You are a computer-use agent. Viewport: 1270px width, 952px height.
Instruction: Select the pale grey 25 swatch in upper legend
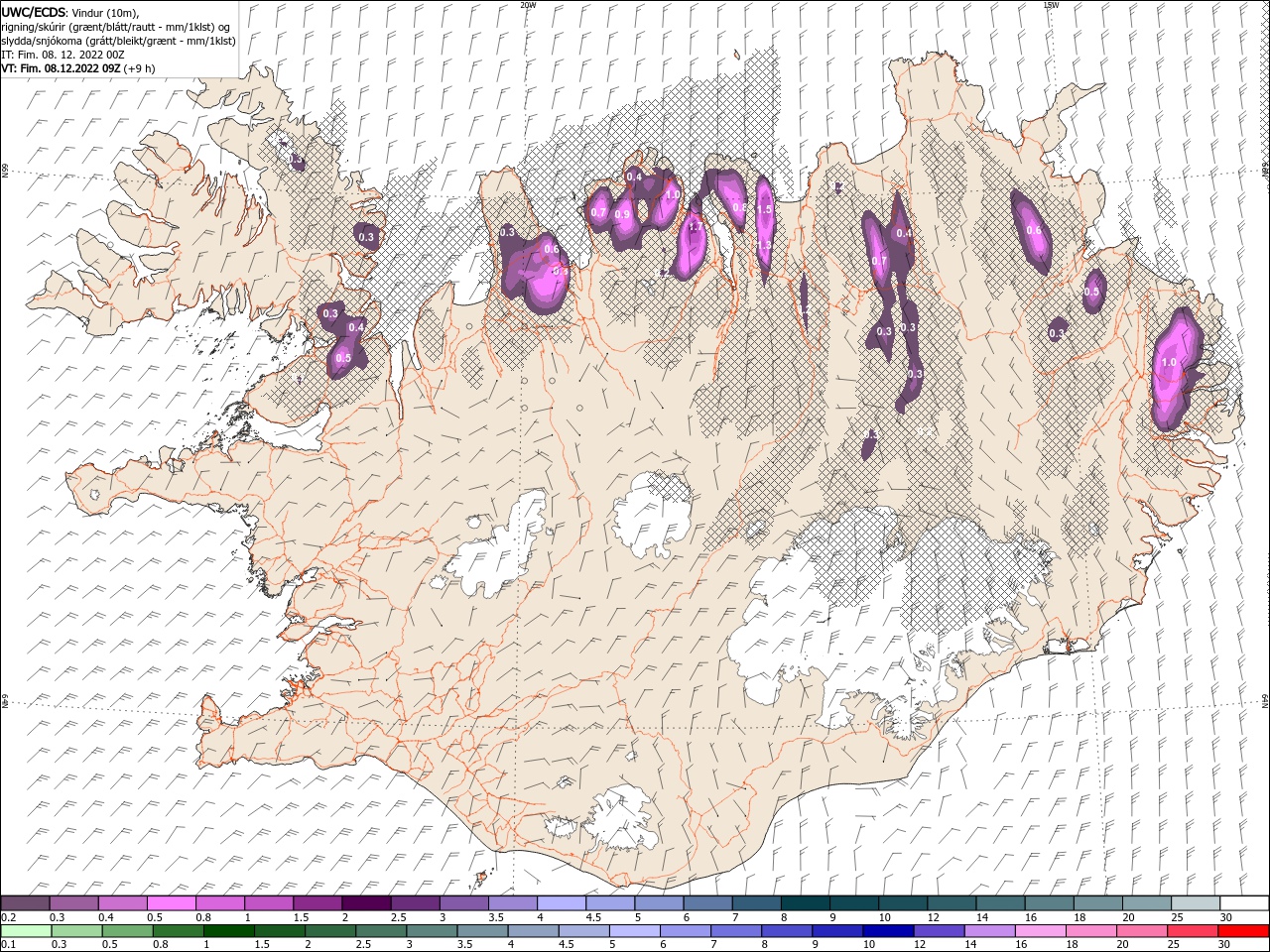tap(1195, 903)
